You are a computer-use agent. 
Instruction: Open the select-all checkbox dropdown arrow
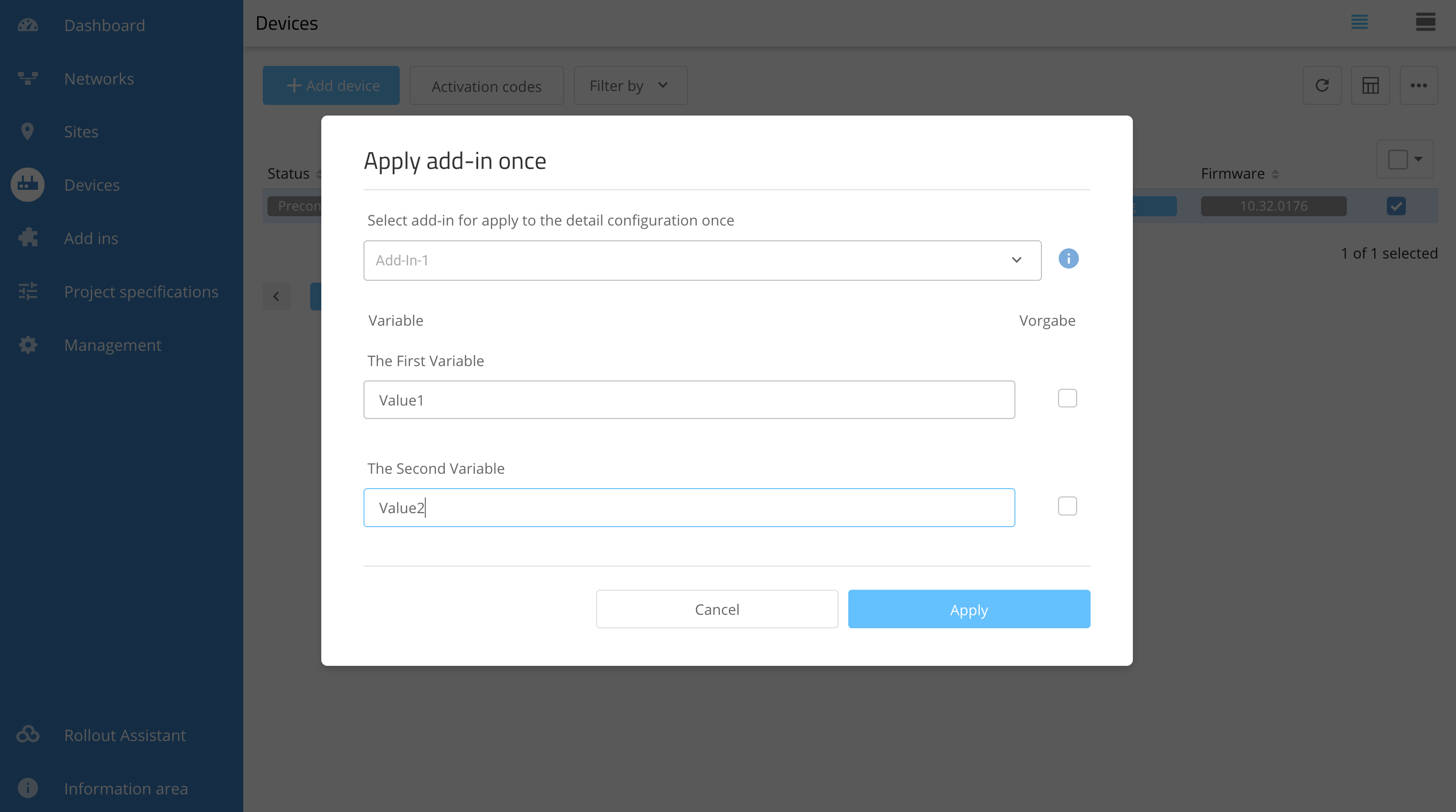[1418, 159]
